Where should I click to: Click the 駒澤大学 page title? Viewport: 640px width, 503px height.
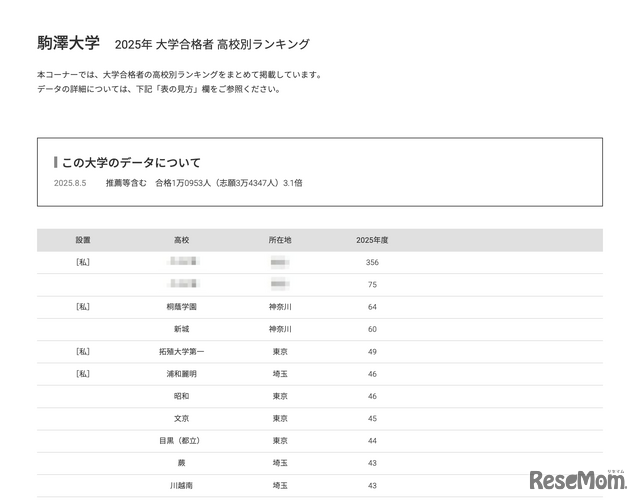68,43
